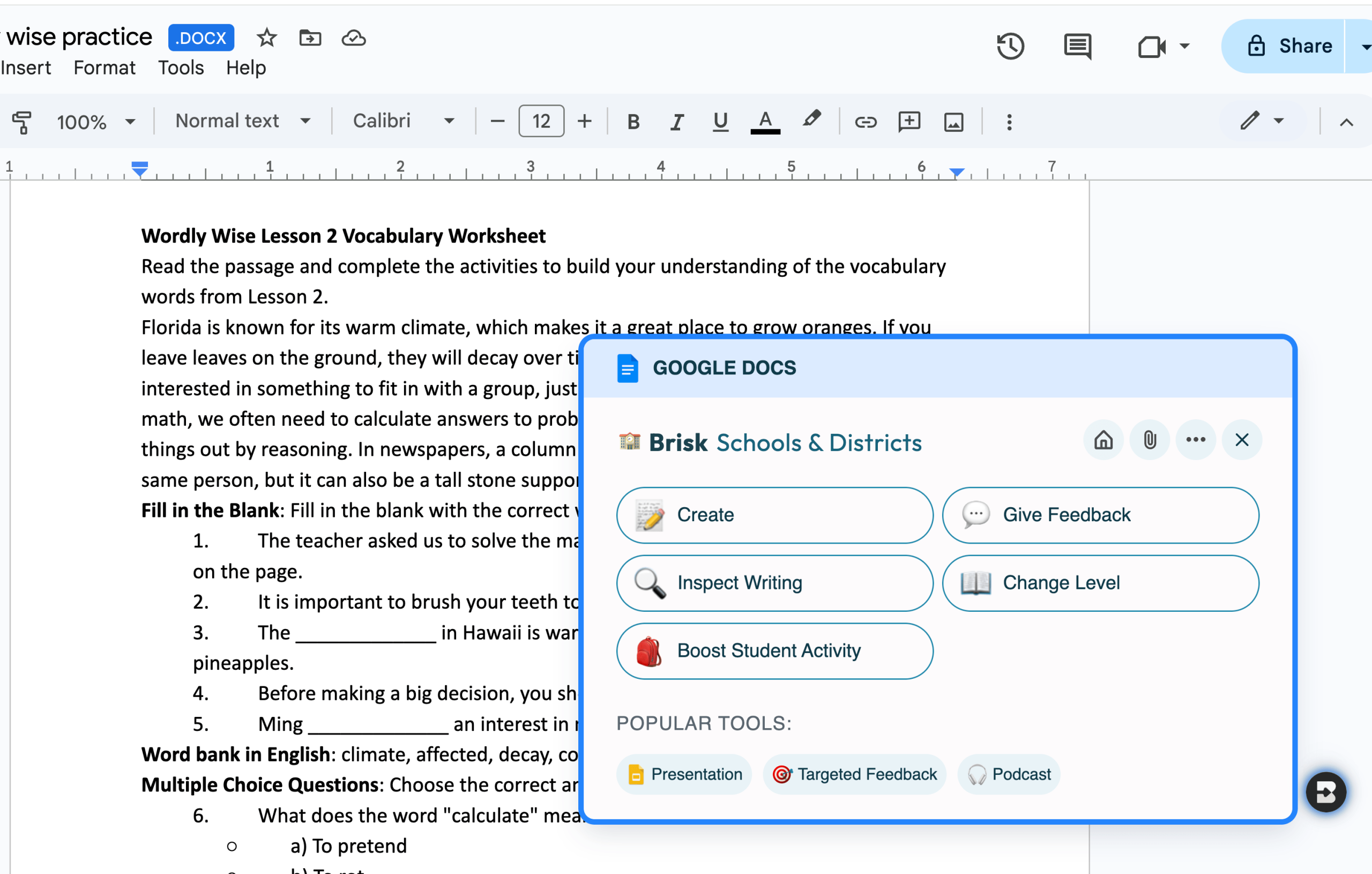
Task: Toggle underline formatting
Action: pos(720,121)
